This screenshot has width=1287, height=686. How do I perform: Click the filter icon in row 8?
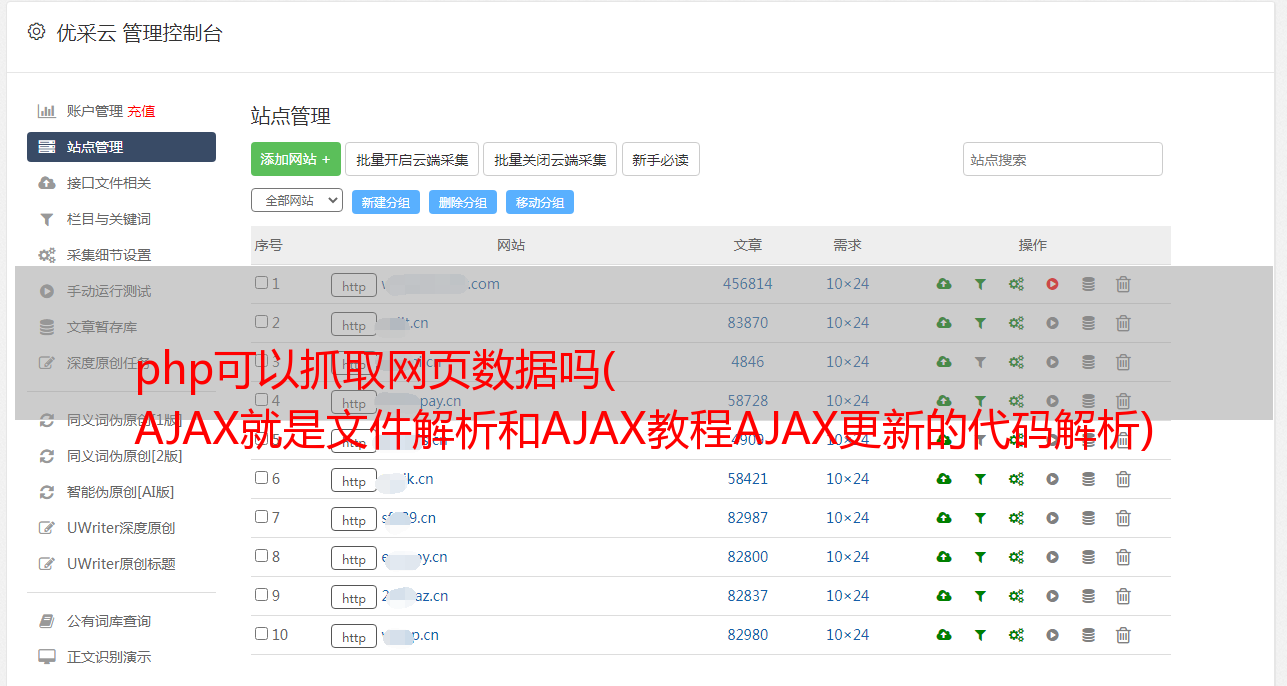coord(980,557)
